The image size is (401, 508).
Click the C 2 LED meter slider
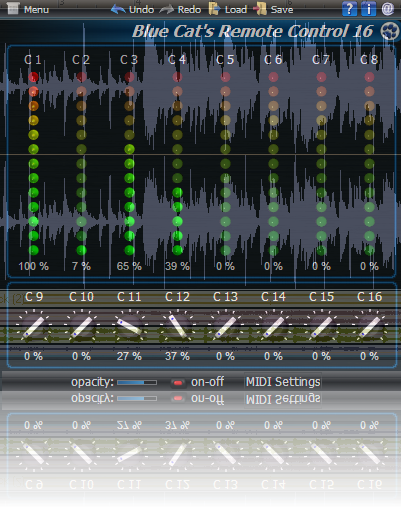pyautogui.click(x=81, y=163)
